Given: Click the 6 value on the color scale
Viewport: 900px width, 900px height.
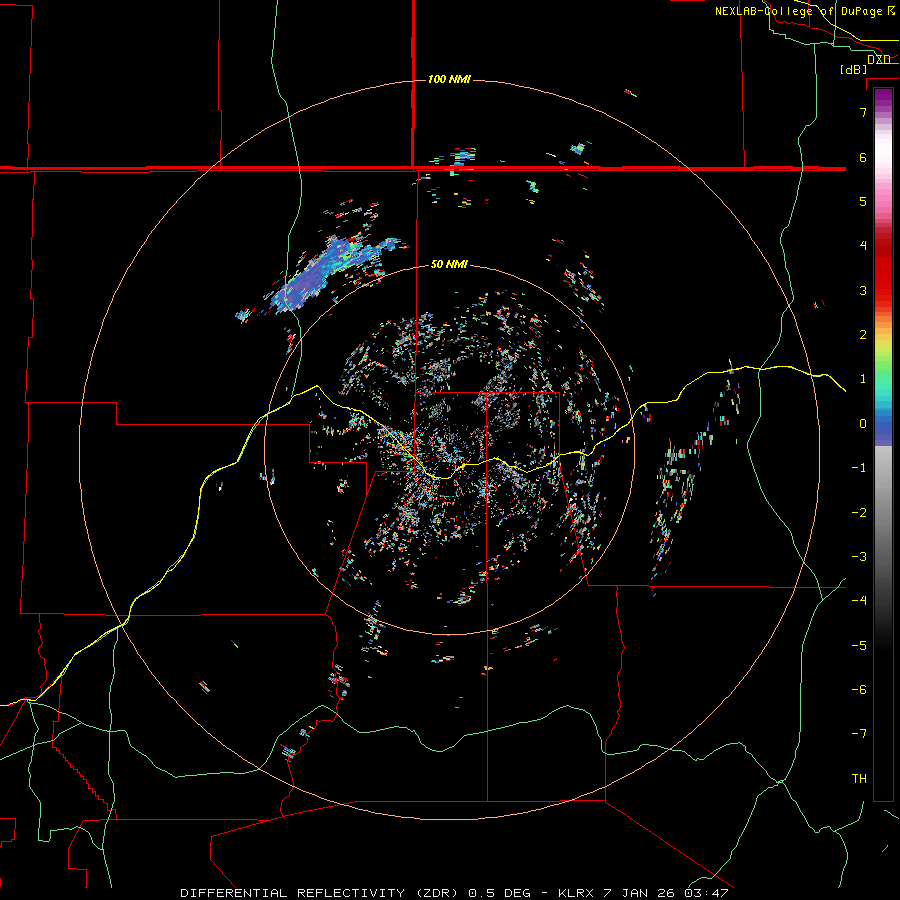Looking at the screenshot, I should (863, 157).
